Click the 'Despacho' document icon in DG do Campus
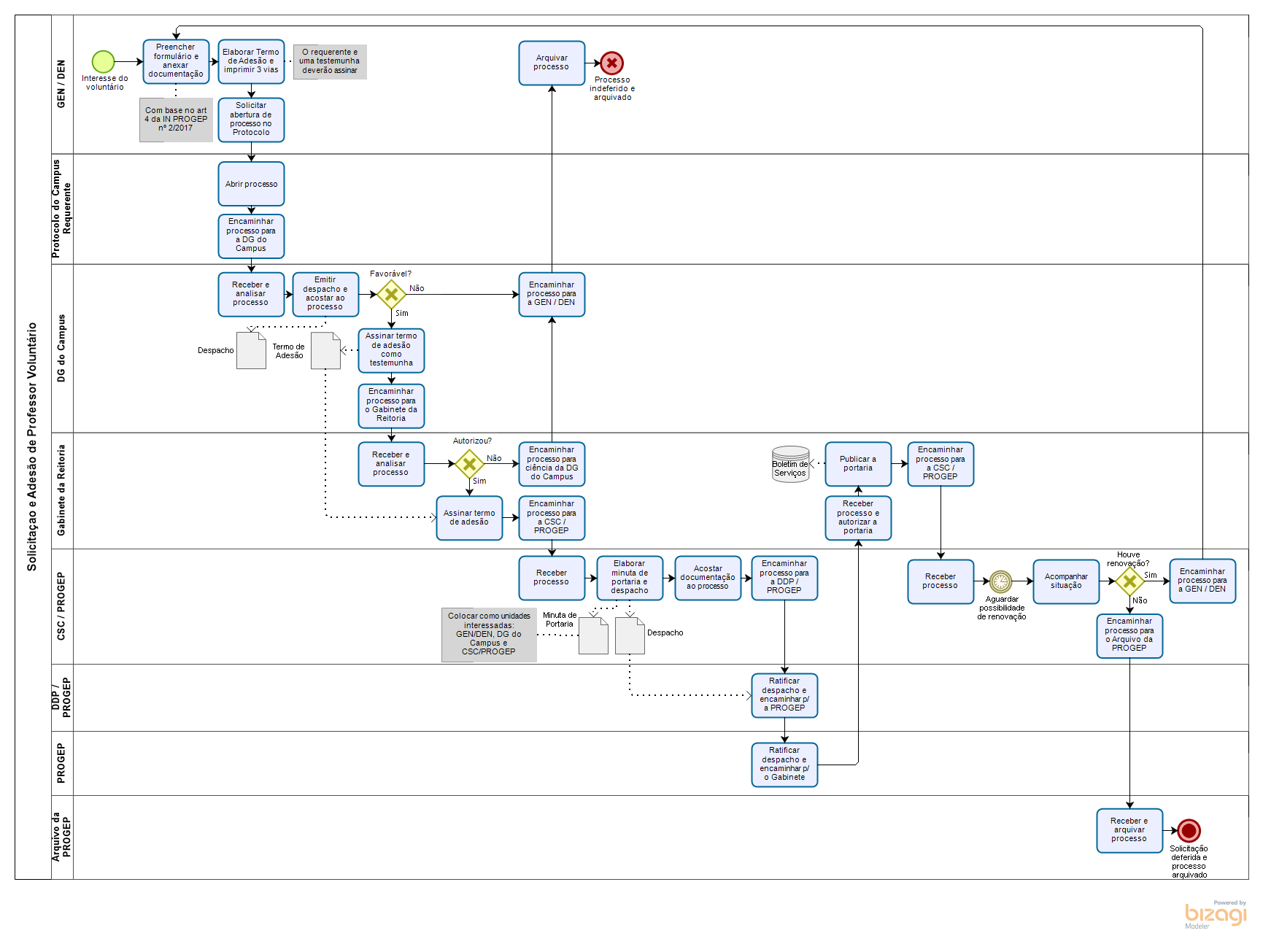Screen dimensions: 1263x952 tap(251, 351)
